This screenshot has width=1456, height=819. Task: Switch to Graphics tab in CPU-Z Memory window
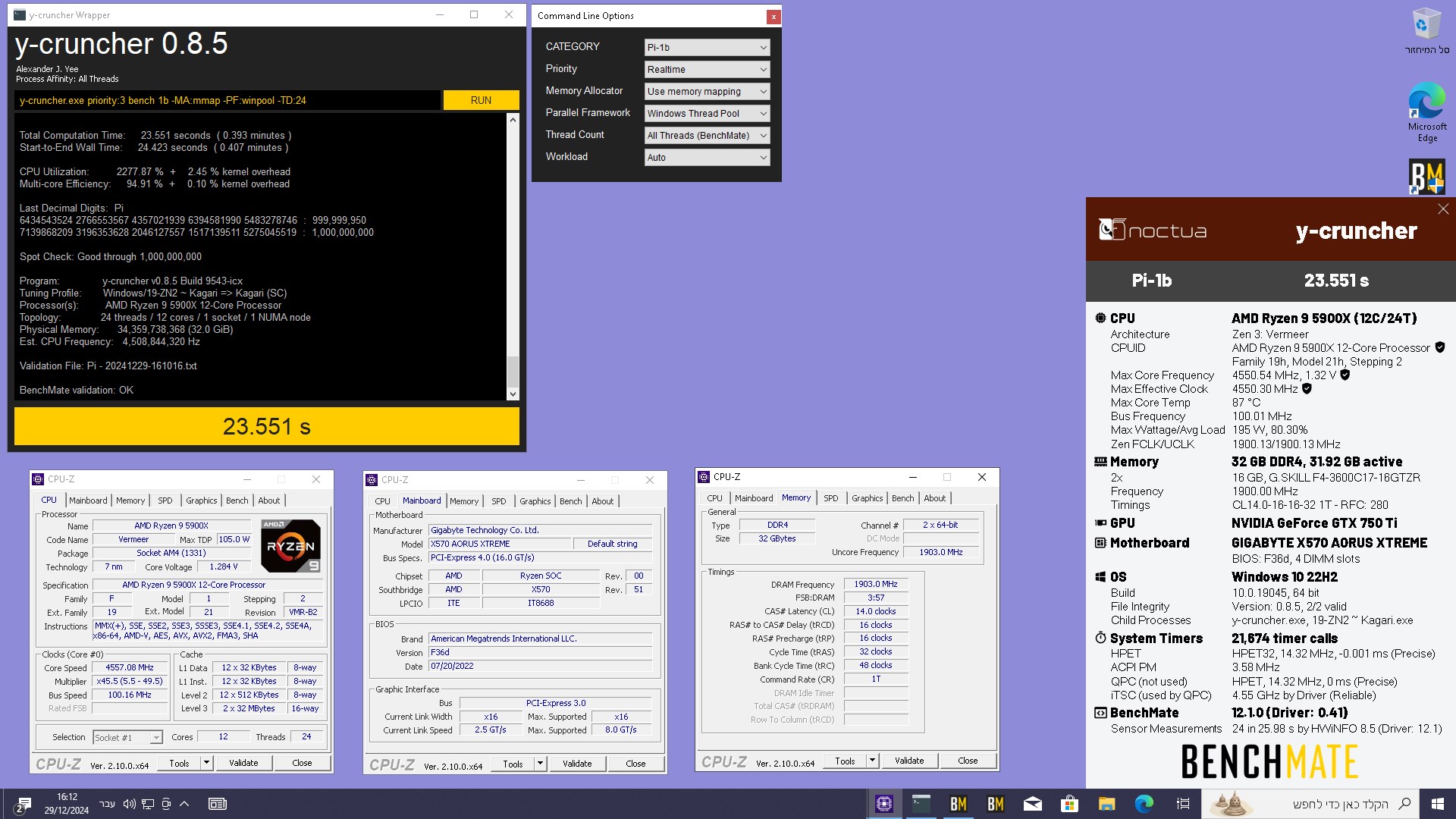(x=867, y=498)
